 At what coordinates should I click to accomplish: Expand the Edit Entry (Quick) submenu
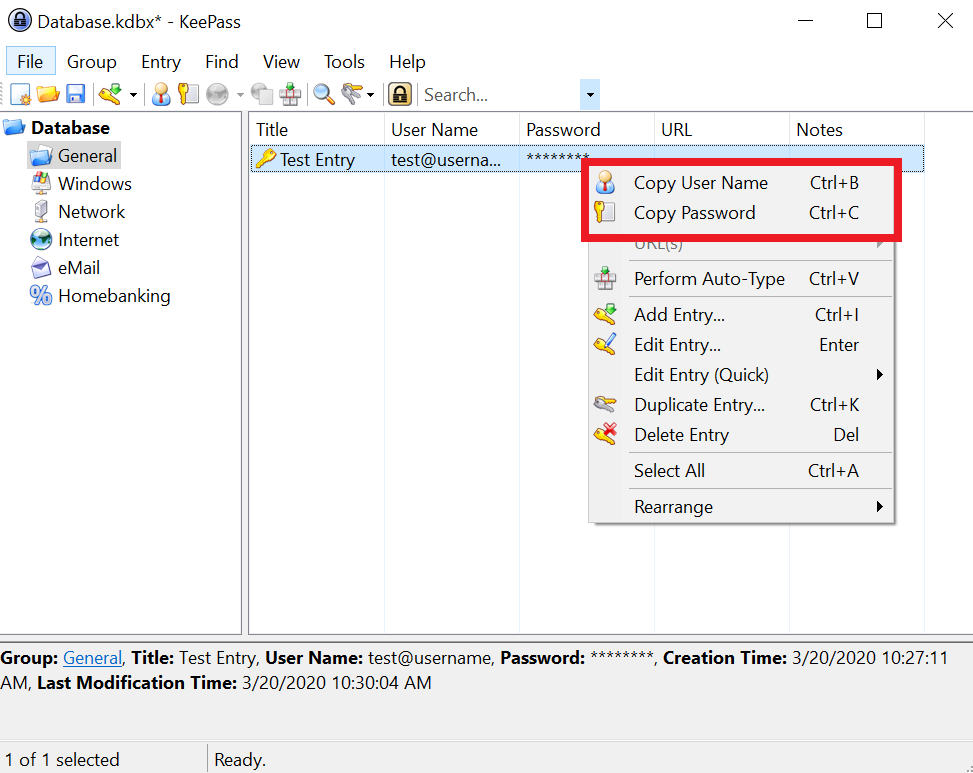pyautogui.click(x=879, y=375)
